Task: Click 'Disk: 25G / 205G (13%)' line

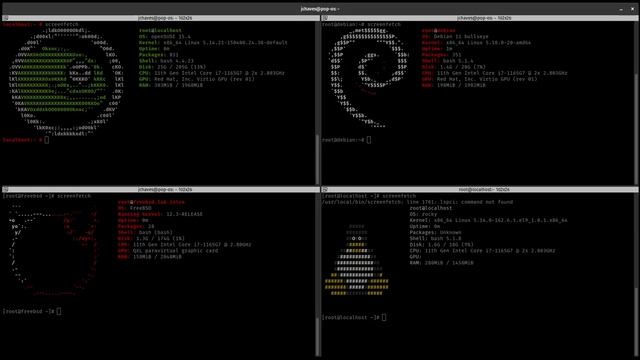Action: [172, 67]
